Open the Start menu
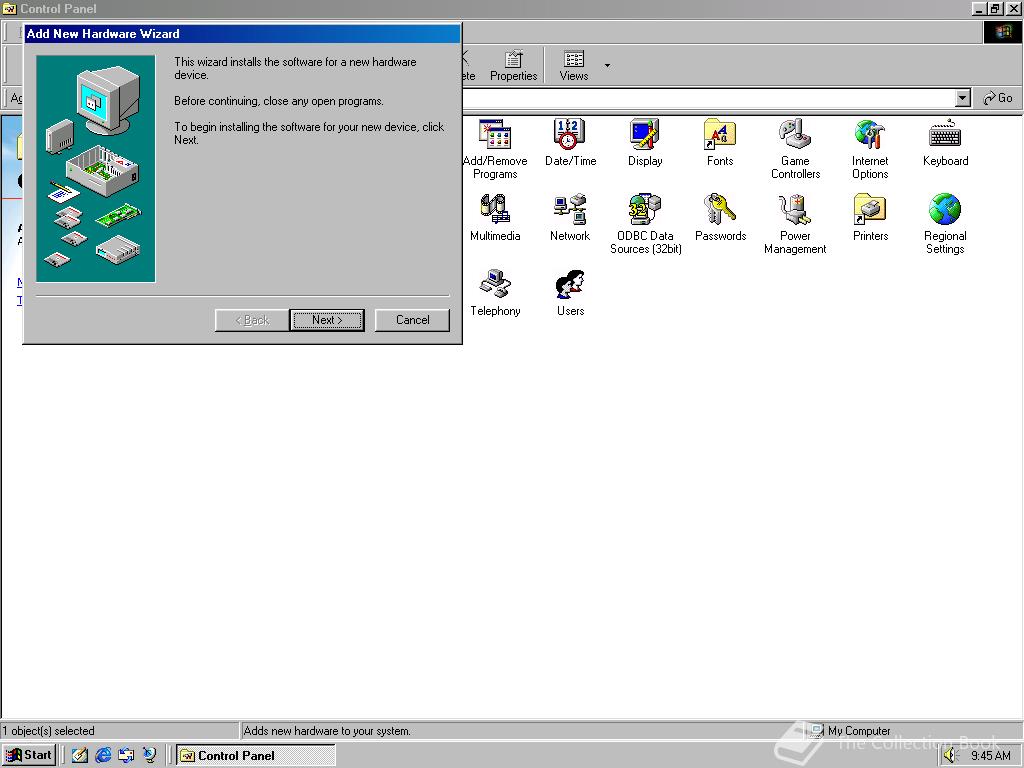The image size is (1024, 768). click(29, 755)
